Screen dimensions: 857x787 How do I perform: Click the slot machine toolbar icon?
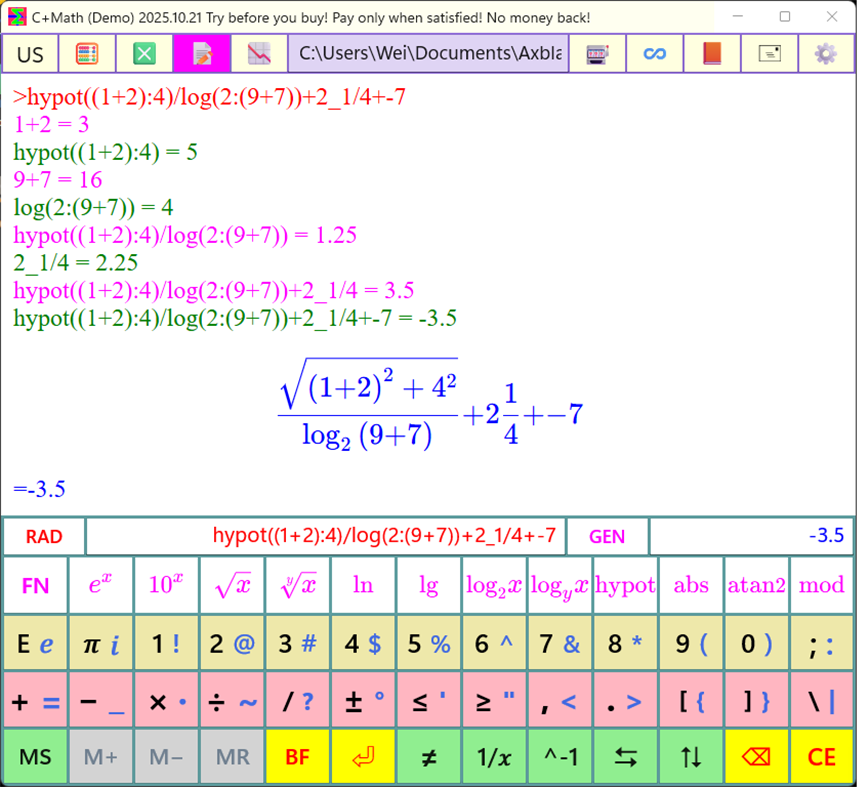pos(597,53)
